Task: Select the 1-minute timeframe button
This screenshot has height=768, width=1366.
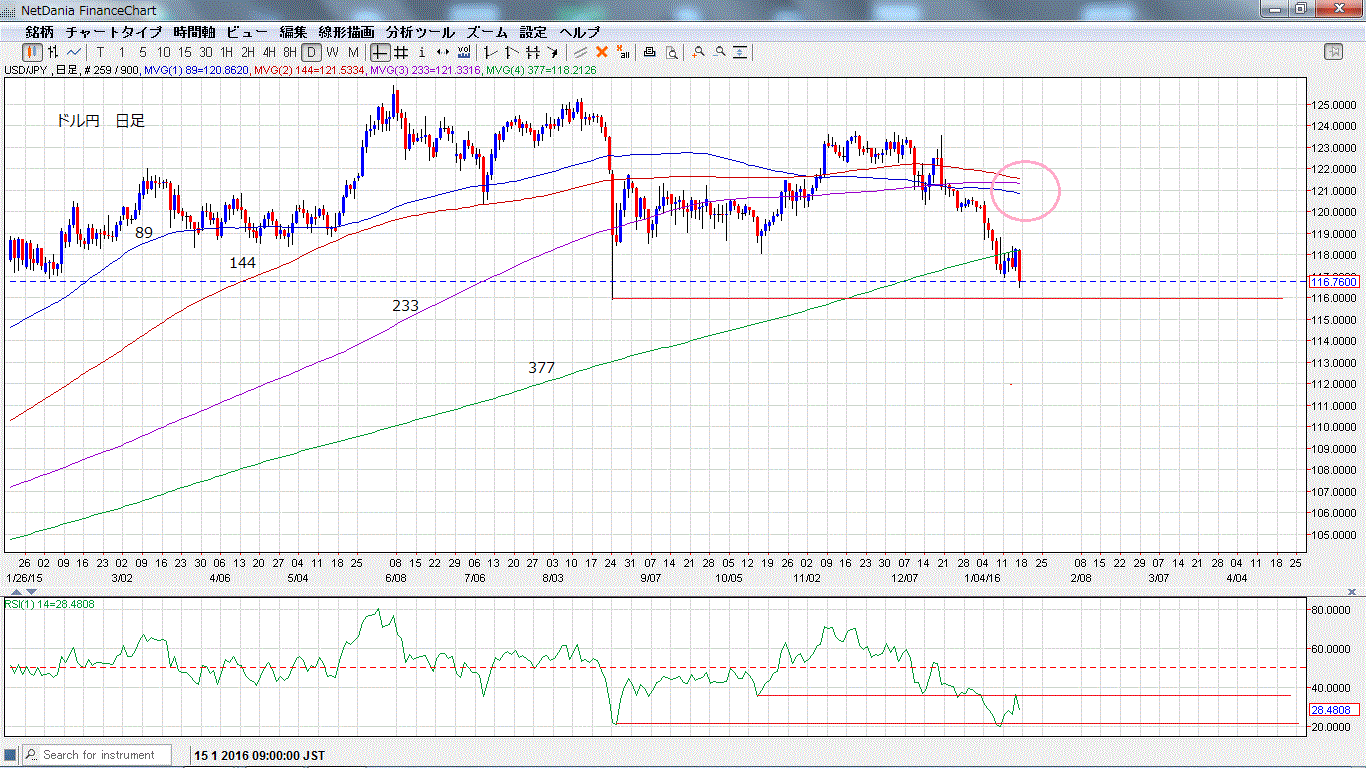Action: pos(121,52)
